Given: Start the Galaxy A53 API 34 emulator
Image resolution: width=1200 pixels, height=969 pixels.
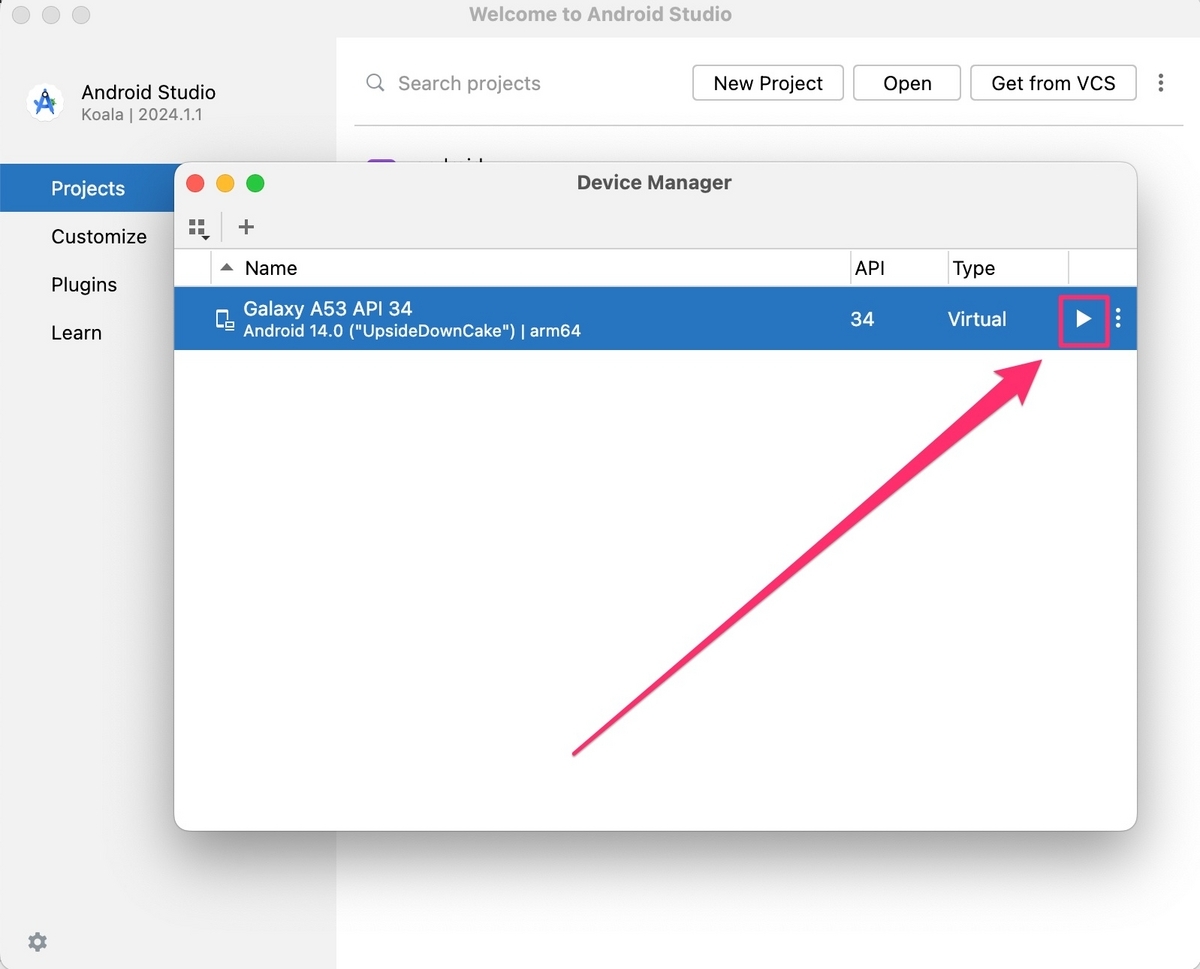Looking at the screenshot, I should (x=1083, y=319).
